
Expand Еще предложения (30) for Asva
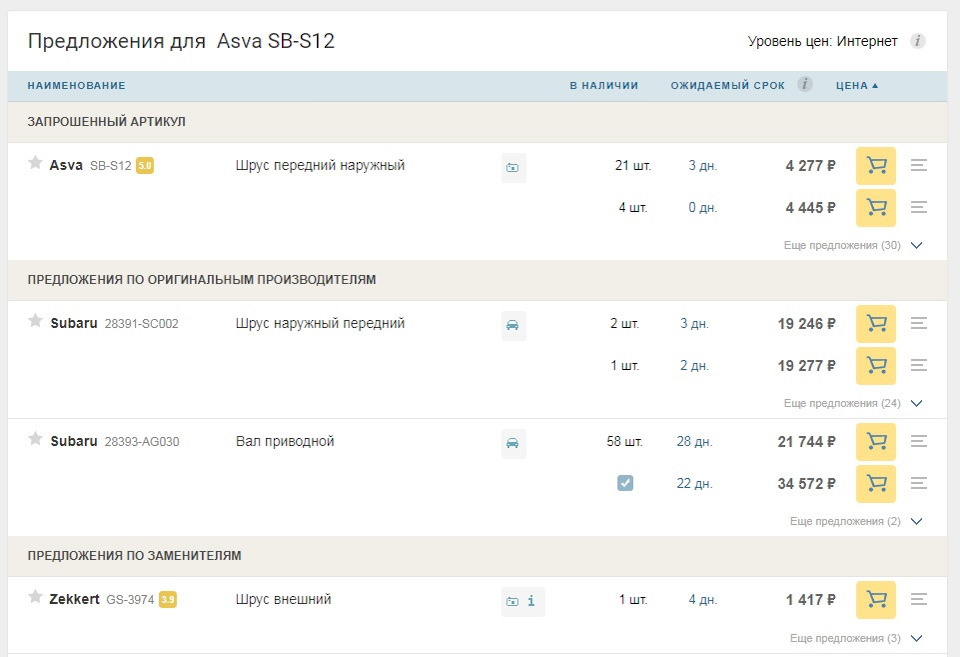coord(853,246)
